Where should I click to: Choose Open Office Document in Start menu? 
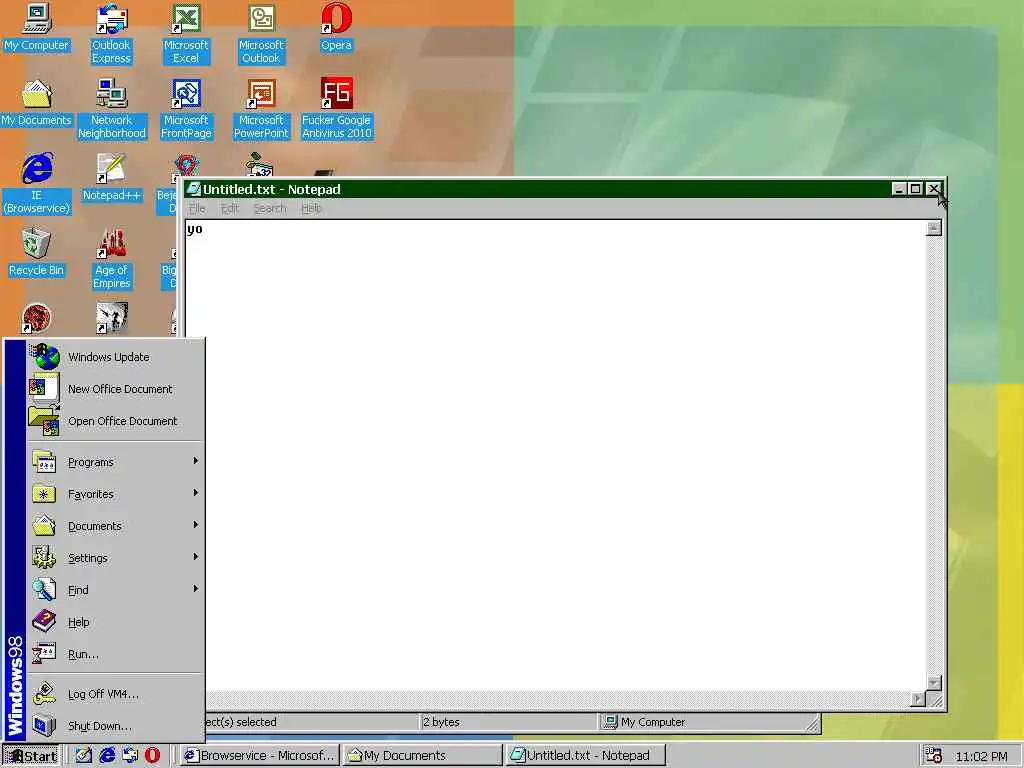116,421
